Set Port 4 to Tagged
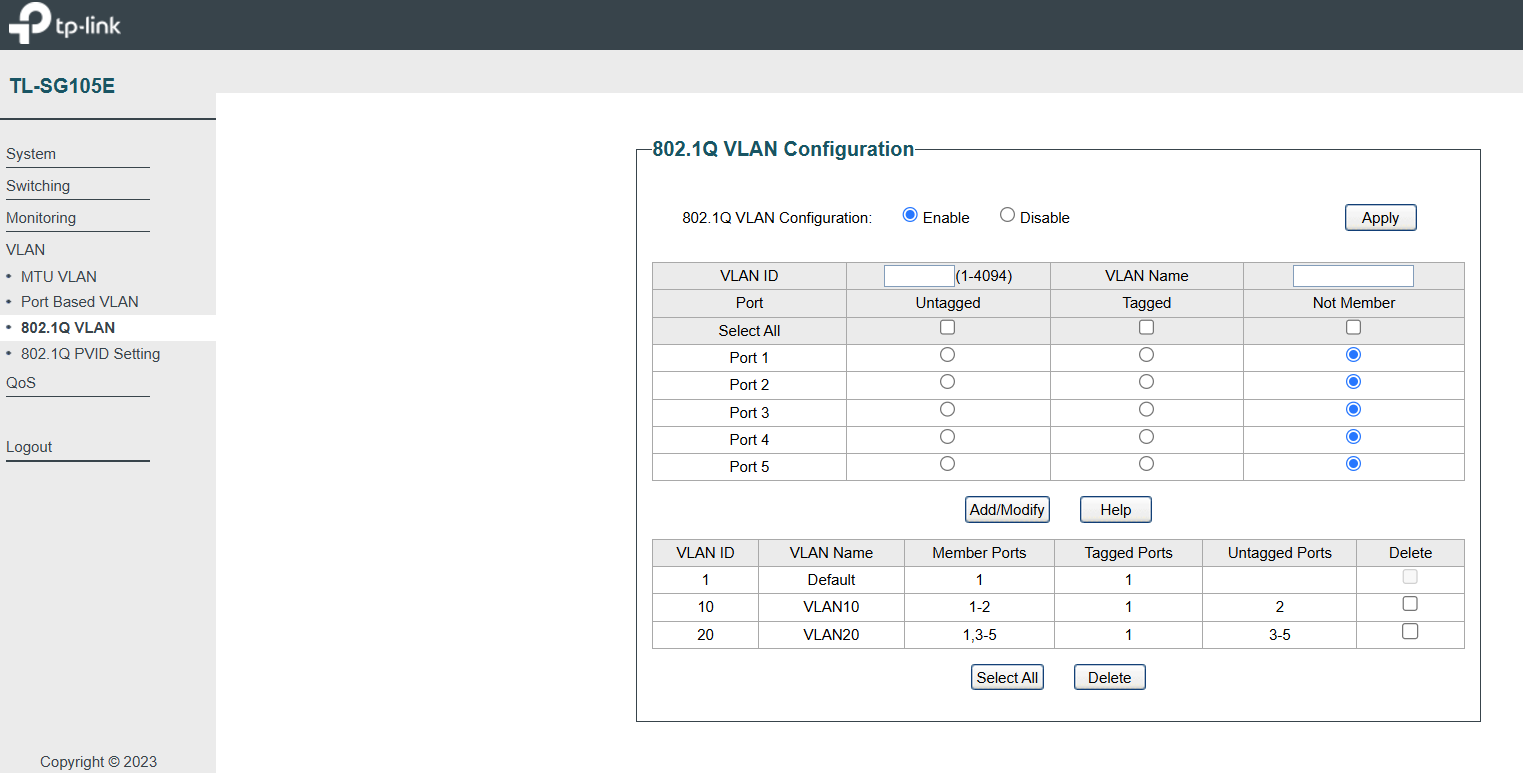Image resolution: width=1523 pixels, height=773 pixels. point(1147,437)
